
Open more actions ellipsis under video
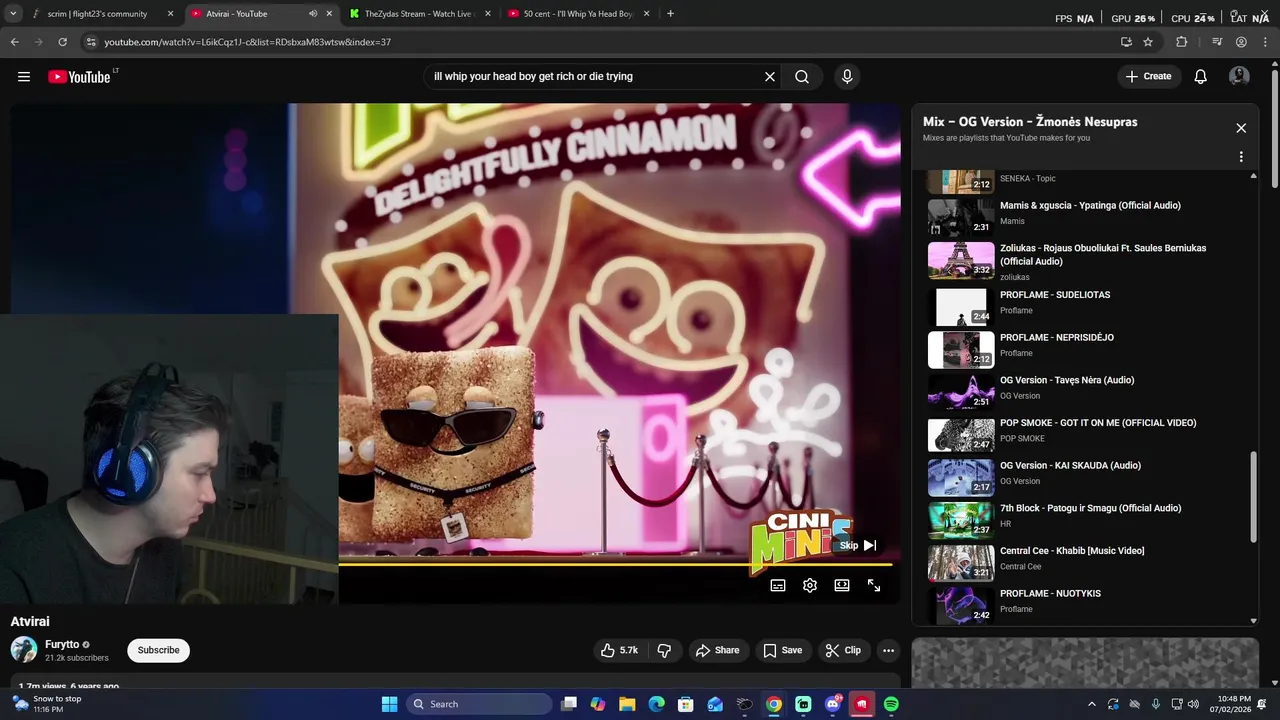[888, 650]
